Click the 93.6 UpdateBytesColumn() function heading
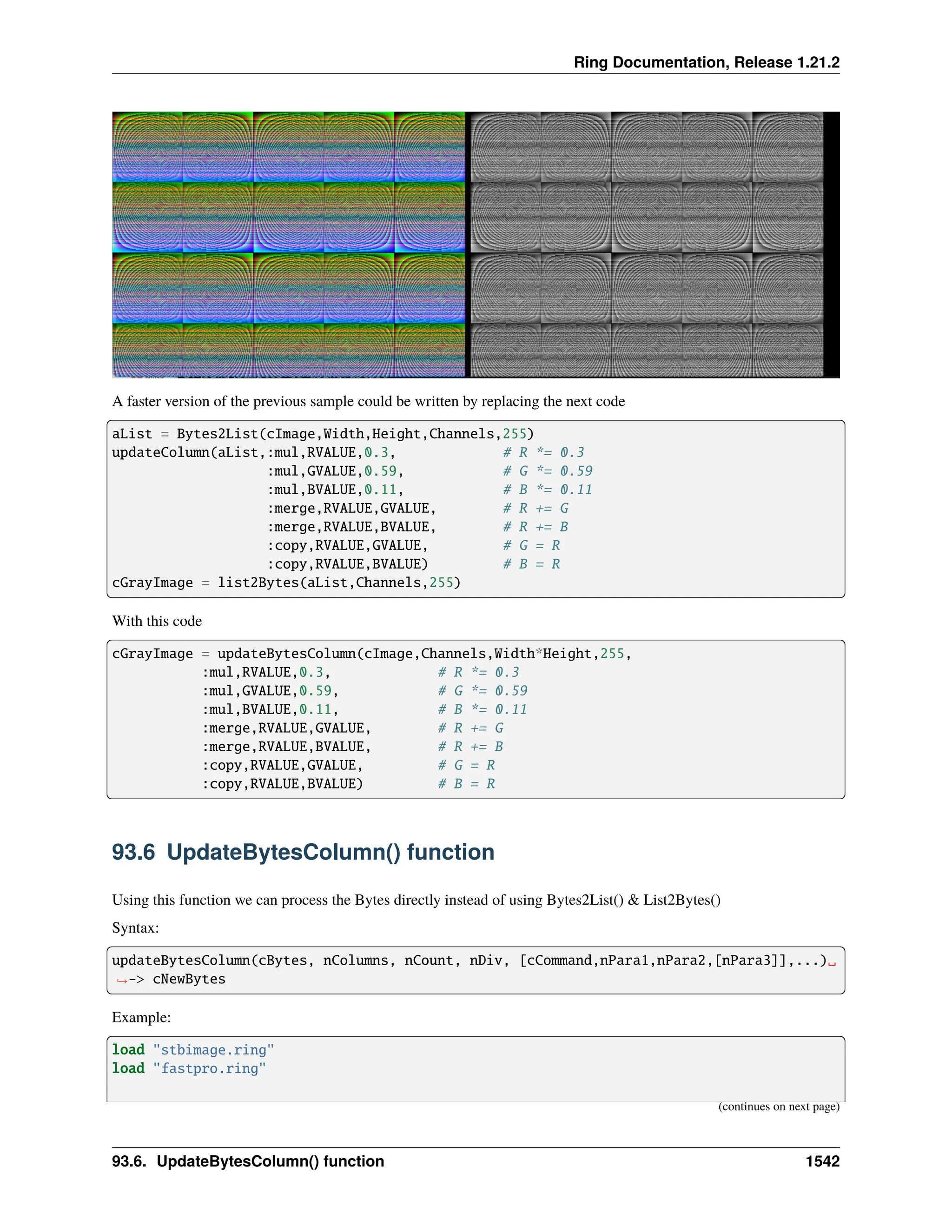 pyautogui.click(x=303, y=852)
